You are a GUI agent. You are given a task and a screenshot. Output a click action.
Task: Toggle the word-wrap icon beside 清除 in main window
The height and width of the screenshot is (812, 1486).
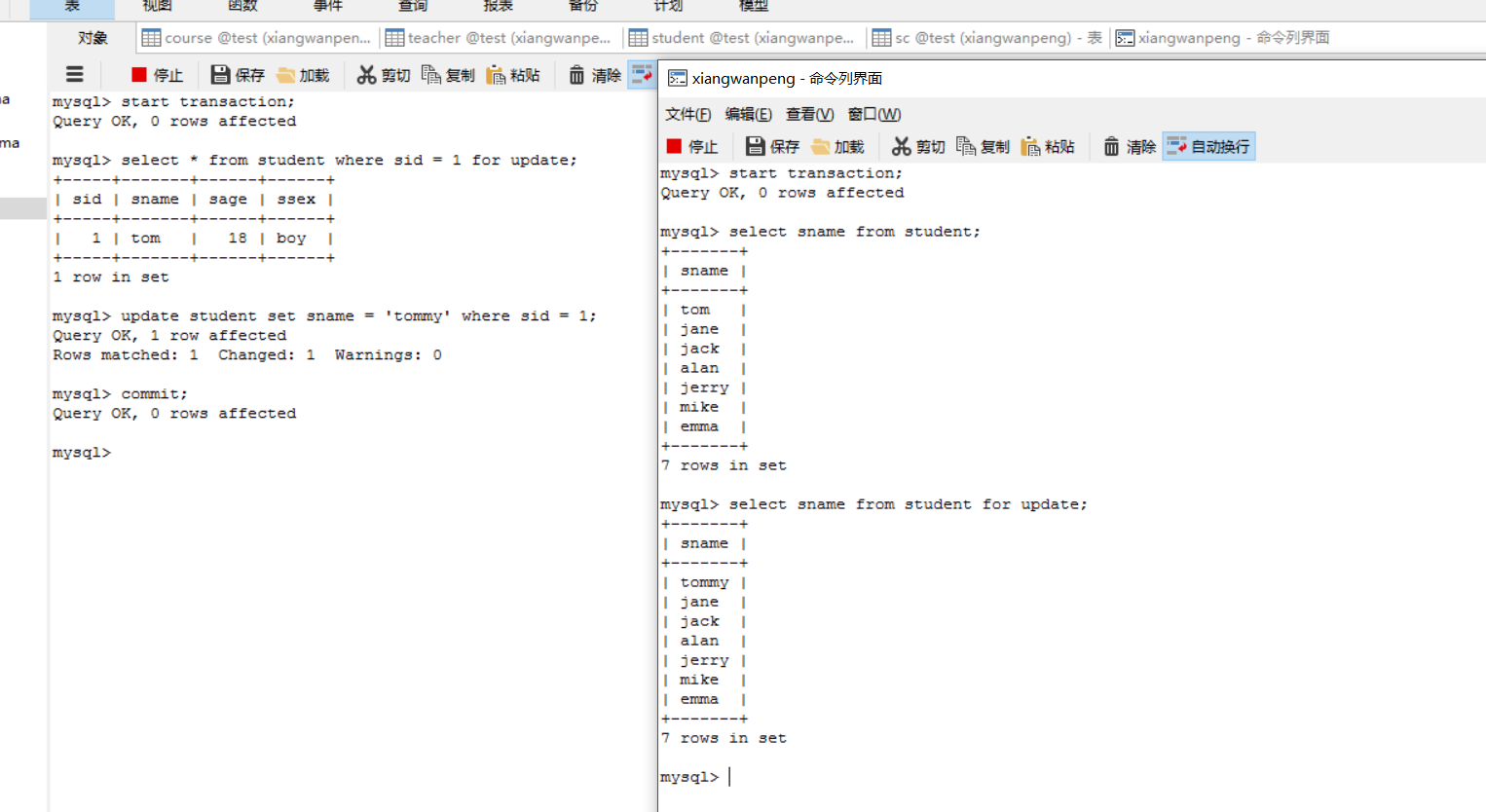click(x=642, y=75)
